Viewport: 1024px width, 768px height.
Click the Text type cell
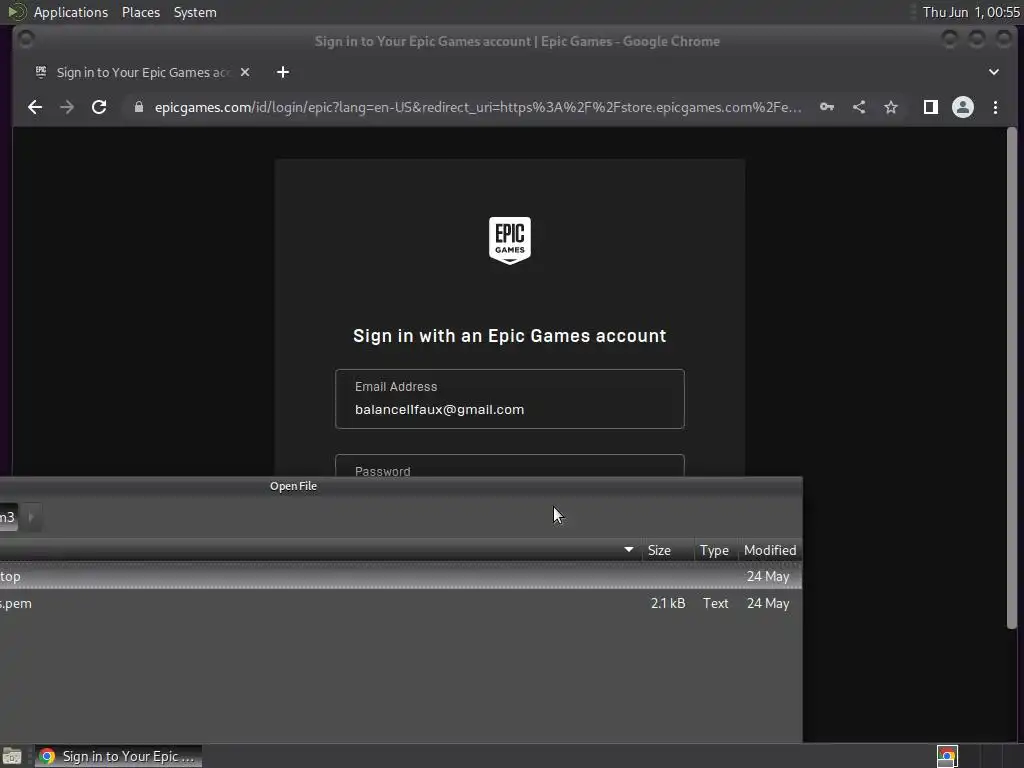[716, 603]
